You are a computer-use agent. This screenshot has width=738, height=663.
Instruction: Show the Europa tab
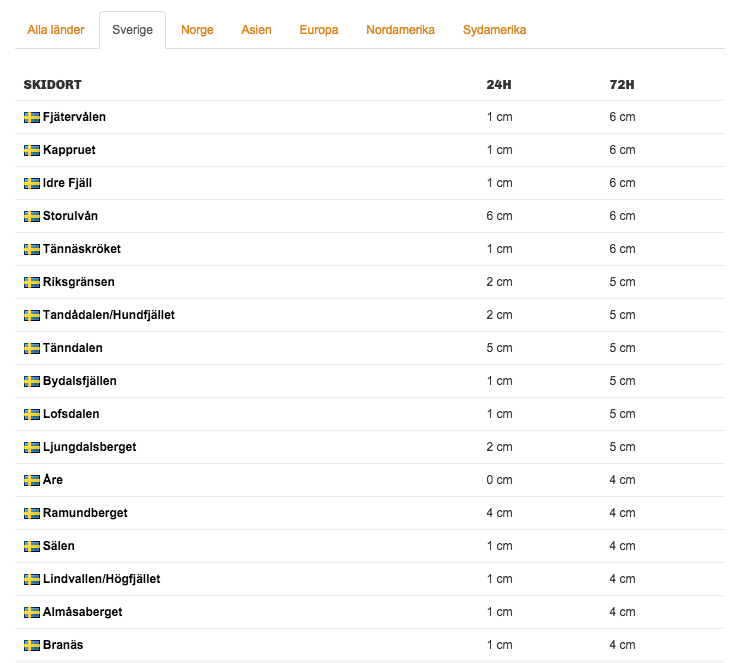[x=319, y=30]
